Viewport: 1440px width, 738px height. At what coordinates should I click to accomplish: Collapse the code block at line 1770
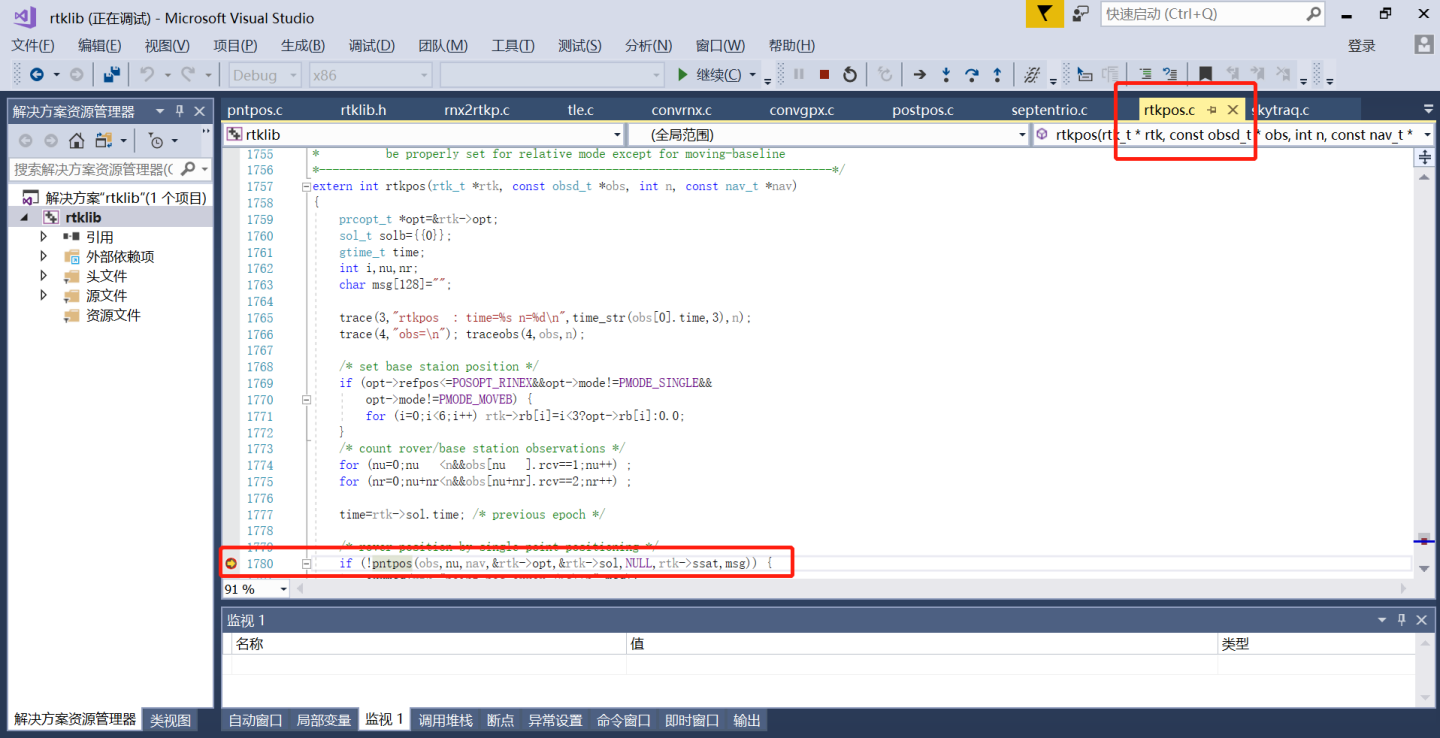click(306, 400)
